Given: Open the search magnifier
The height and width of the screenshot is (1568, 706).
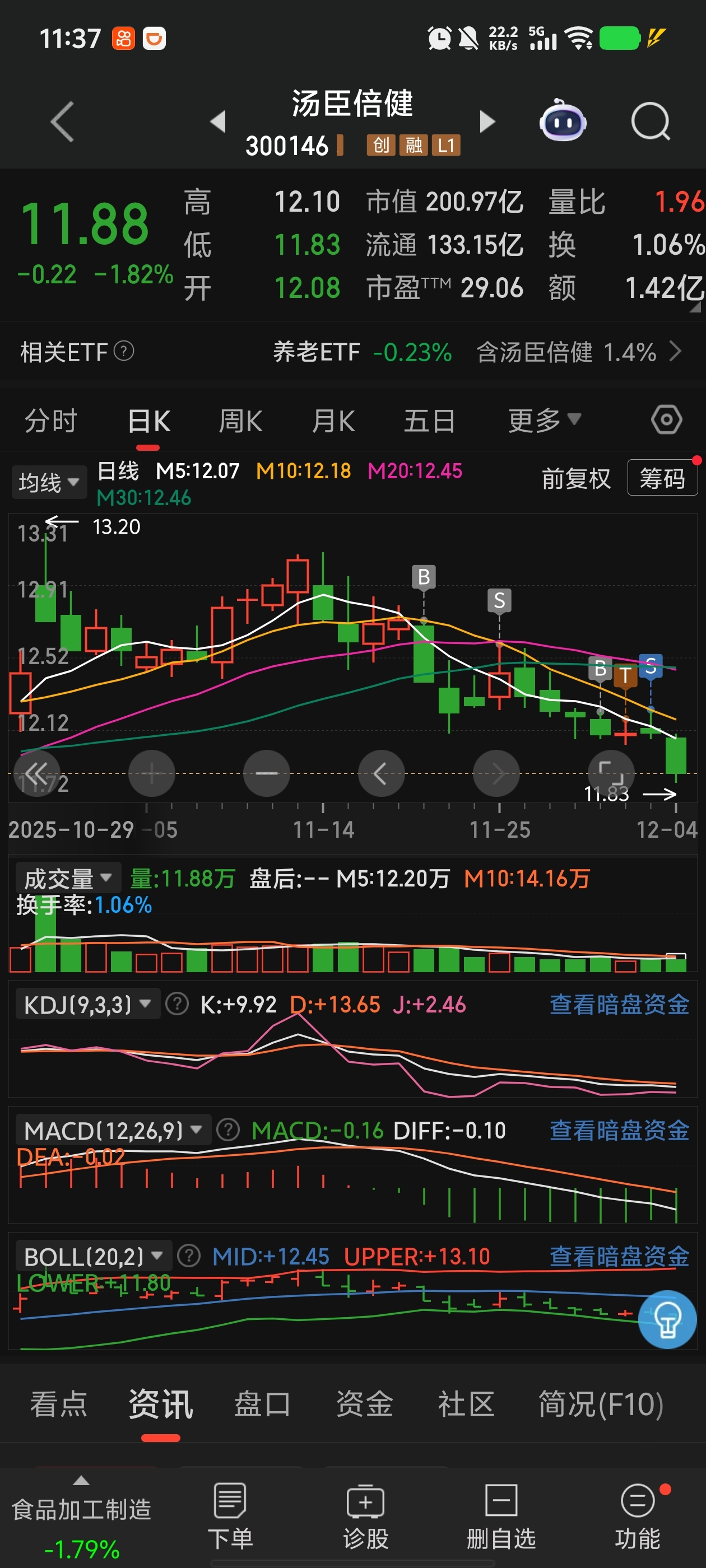Looking at the screenshot, I should point(651,121).
